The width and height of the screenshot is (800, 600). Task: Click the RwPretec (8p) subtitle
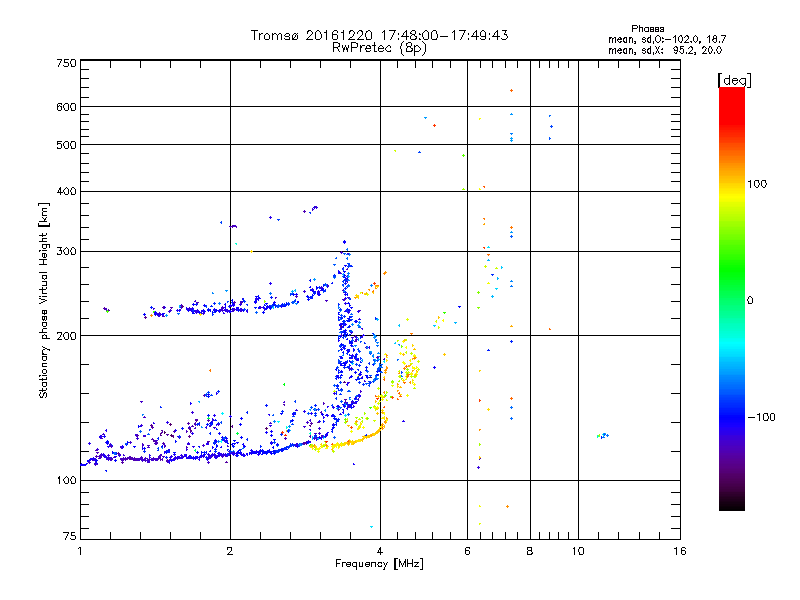coord(379,47)
